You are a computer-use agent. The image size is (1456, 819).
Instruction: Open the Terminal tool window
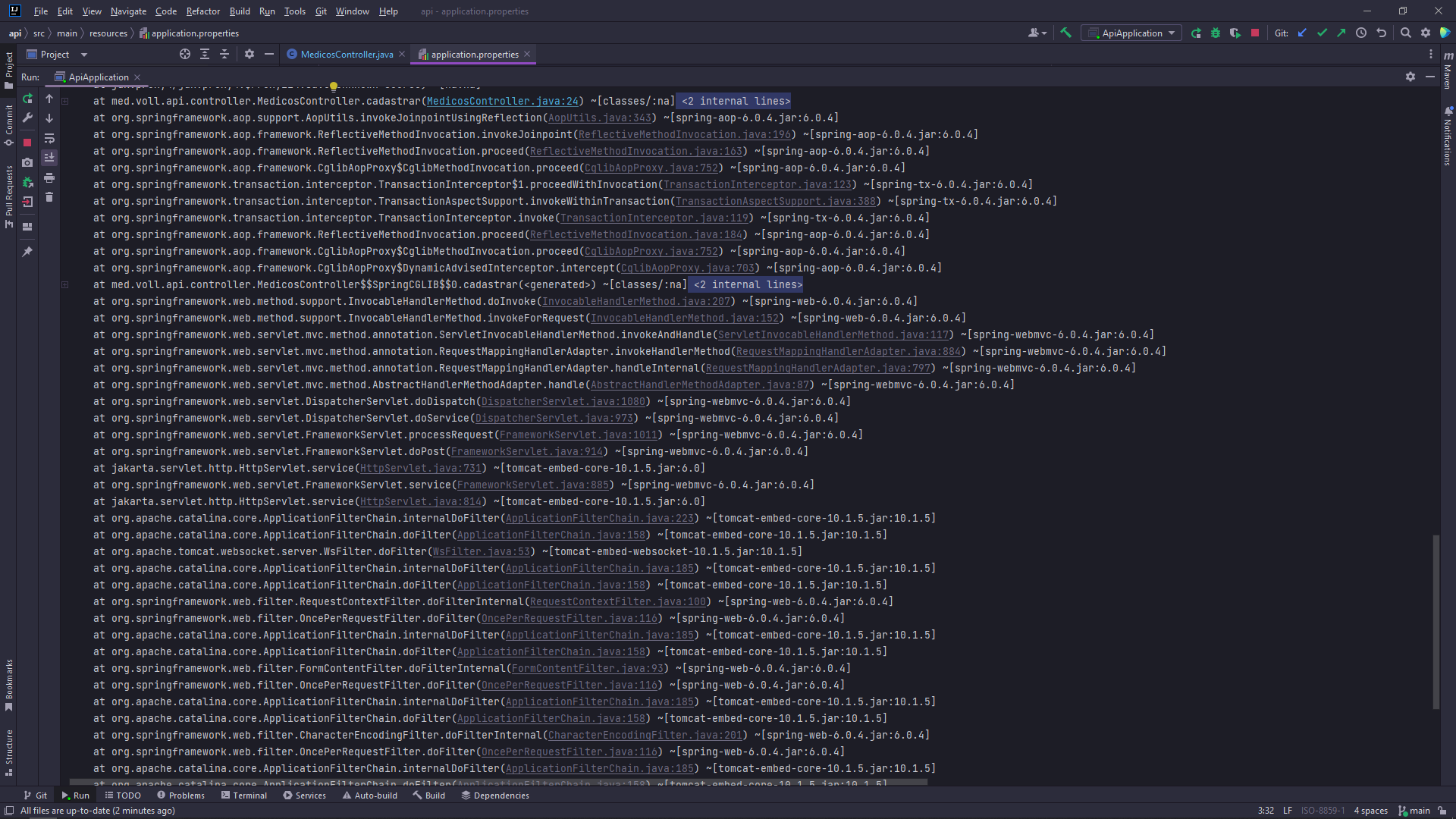pos(243,795)
